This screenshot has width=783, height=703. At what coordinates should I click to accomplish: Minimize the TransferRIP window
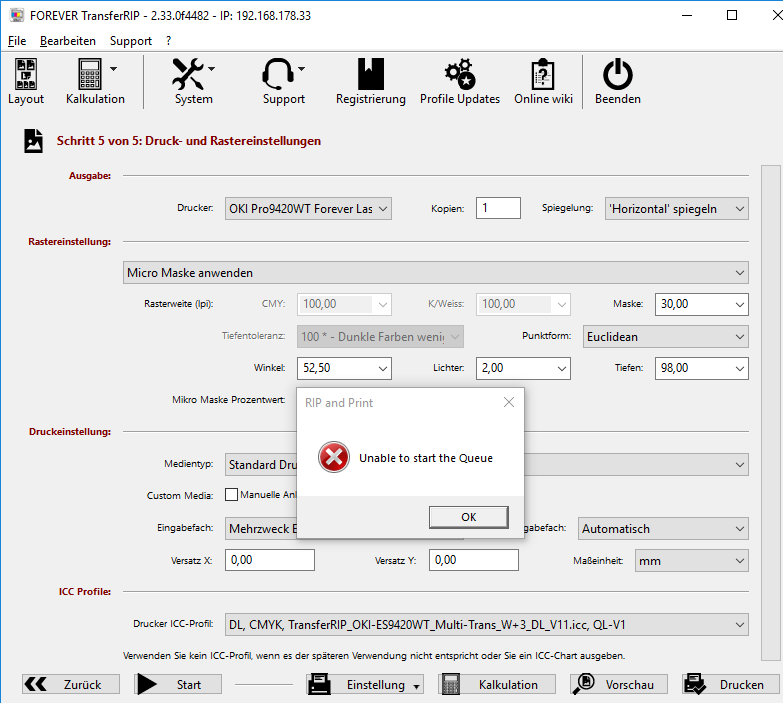click(687, 15)
